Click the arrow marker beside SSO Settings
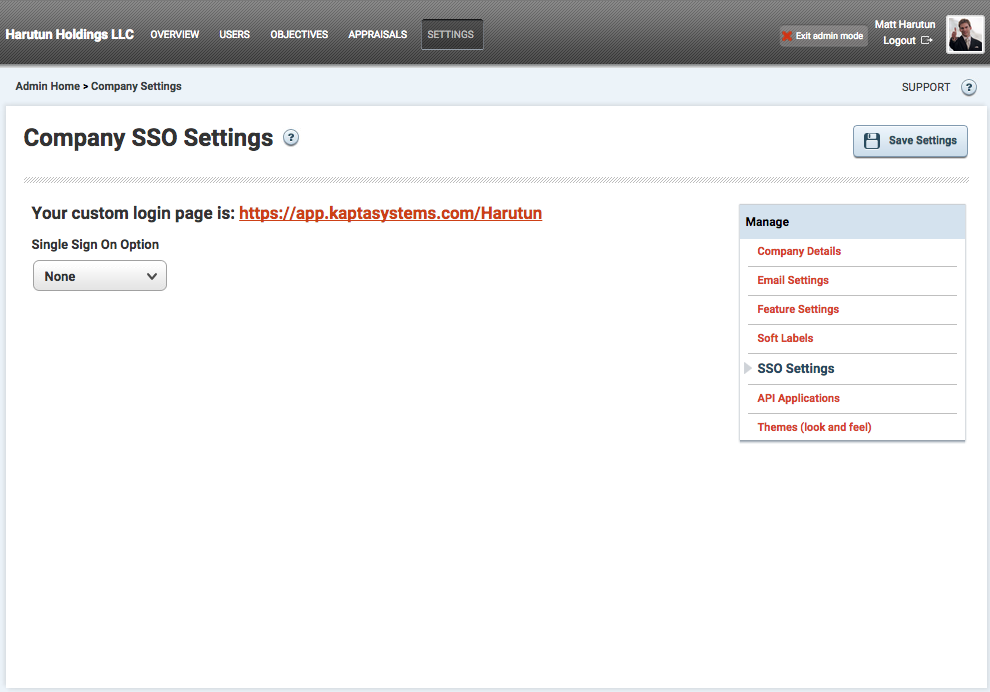Viewport: 990px width, 692px height. click(x=748, y=368)
